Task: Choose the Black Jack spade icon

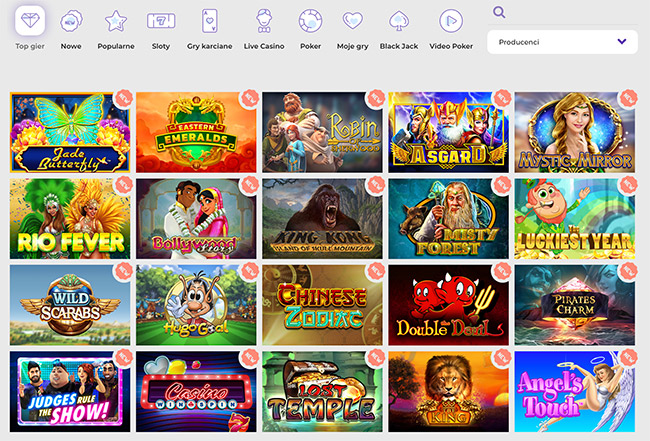Action: click(399, 21)
